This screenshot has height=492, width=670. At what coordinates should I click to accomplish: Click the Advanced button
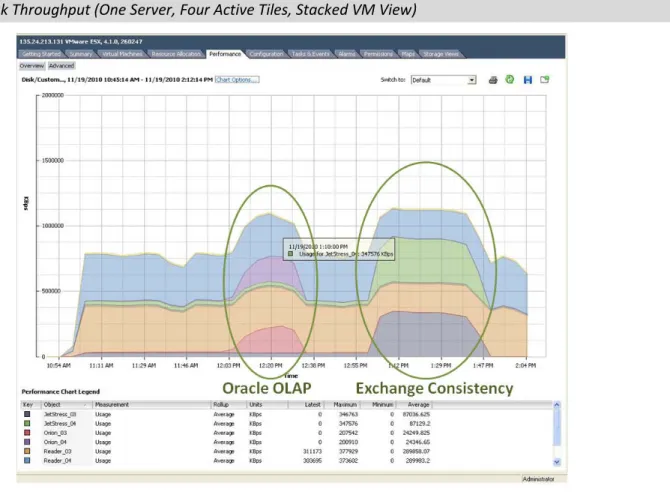[x=61, y=66]
